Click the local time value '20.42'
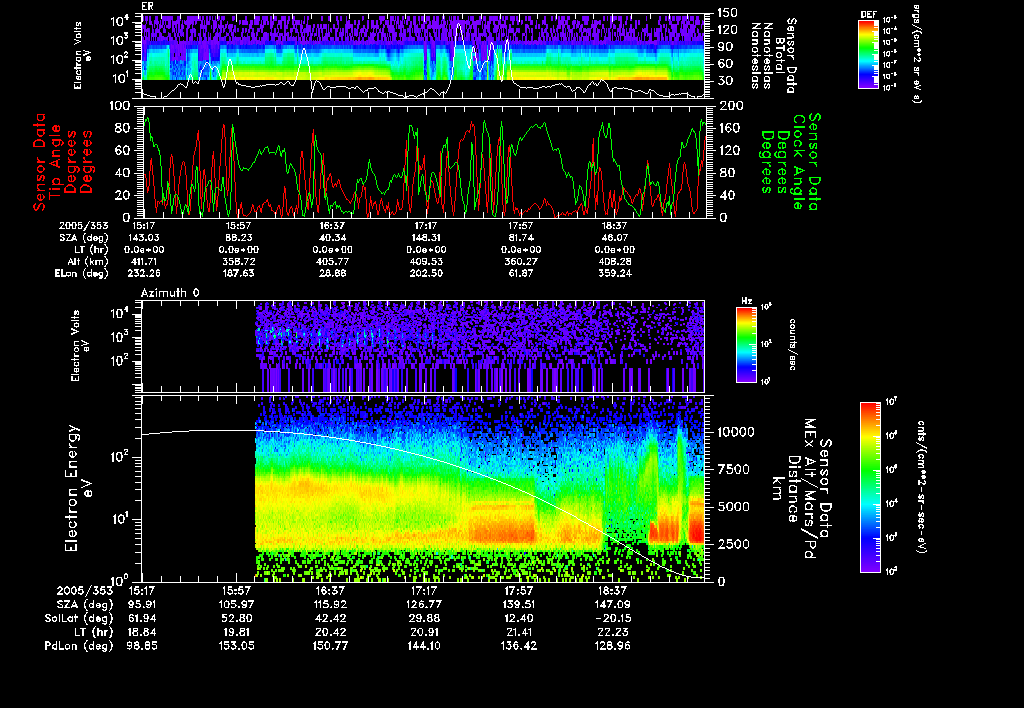1024x708 pixels. [x=330, y=632]
